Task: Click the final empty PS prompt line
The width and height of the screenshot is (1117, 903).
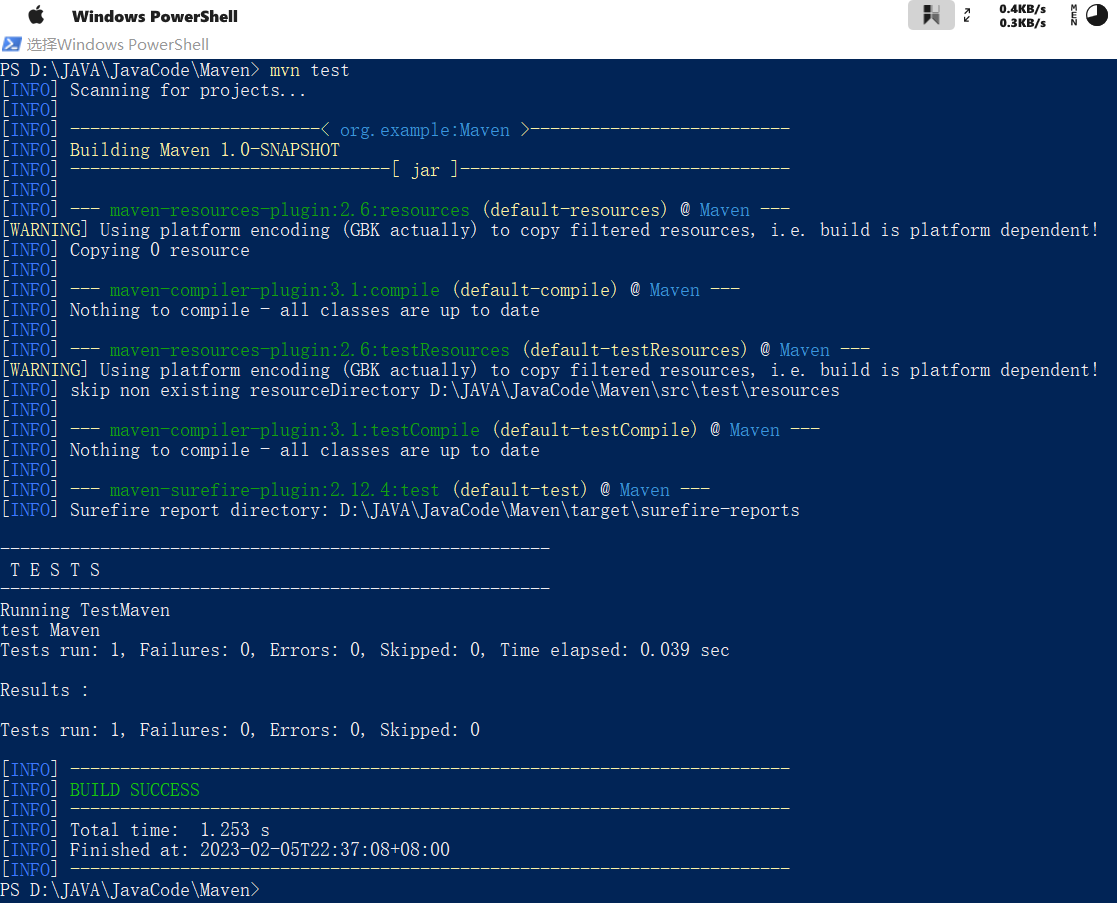Action: click(130, 890)
